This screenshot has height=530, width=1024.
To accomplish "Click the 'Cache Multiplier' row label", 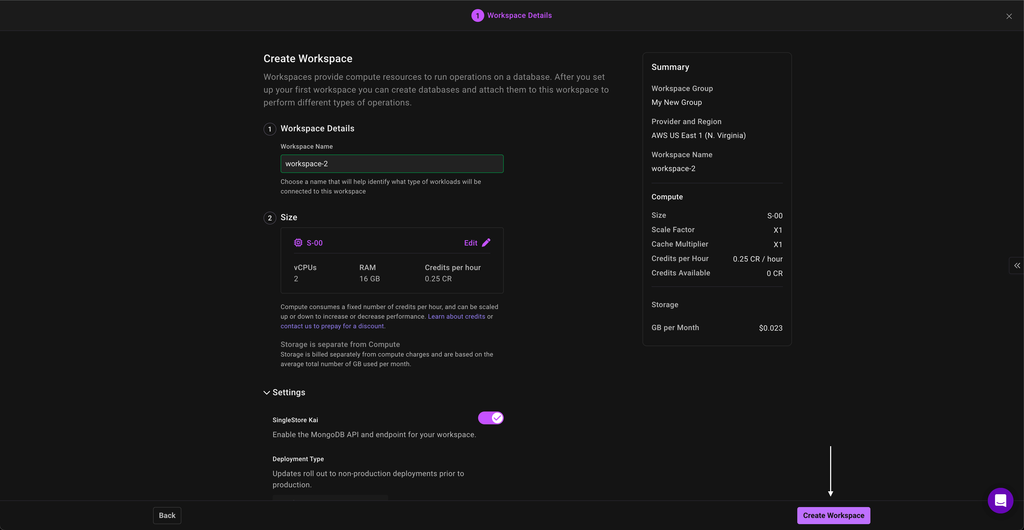I will pos(679,244).
